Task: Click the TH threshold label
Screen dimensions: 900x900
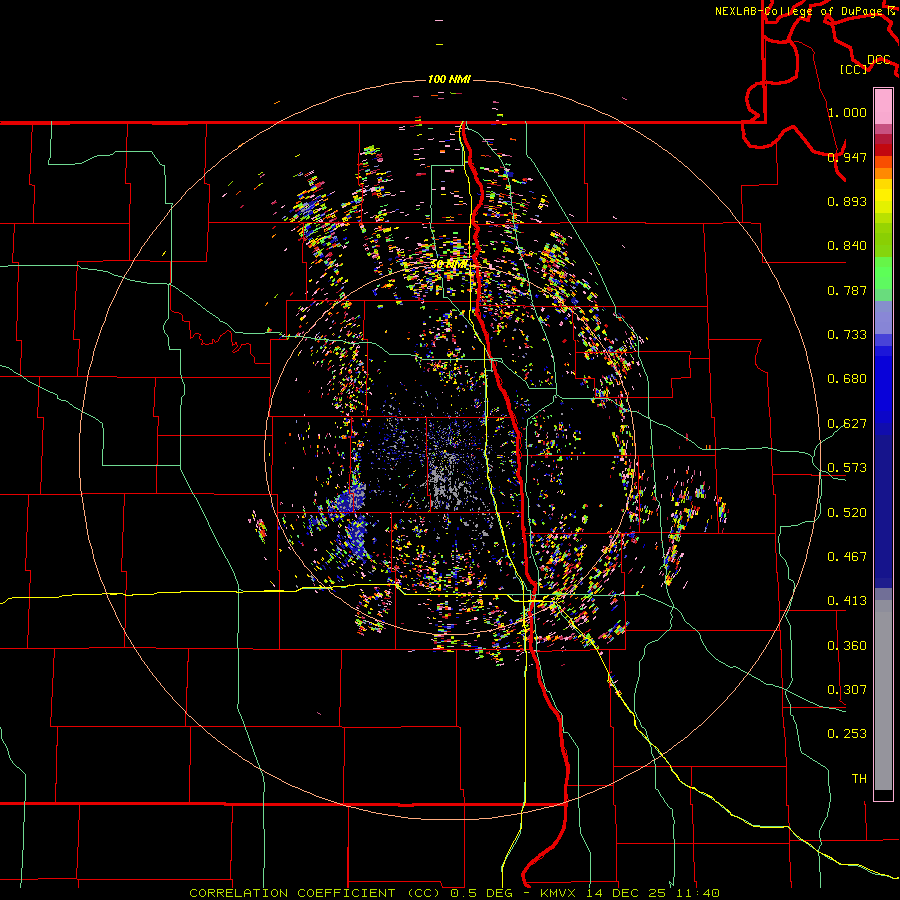Action: click(859, 779)
